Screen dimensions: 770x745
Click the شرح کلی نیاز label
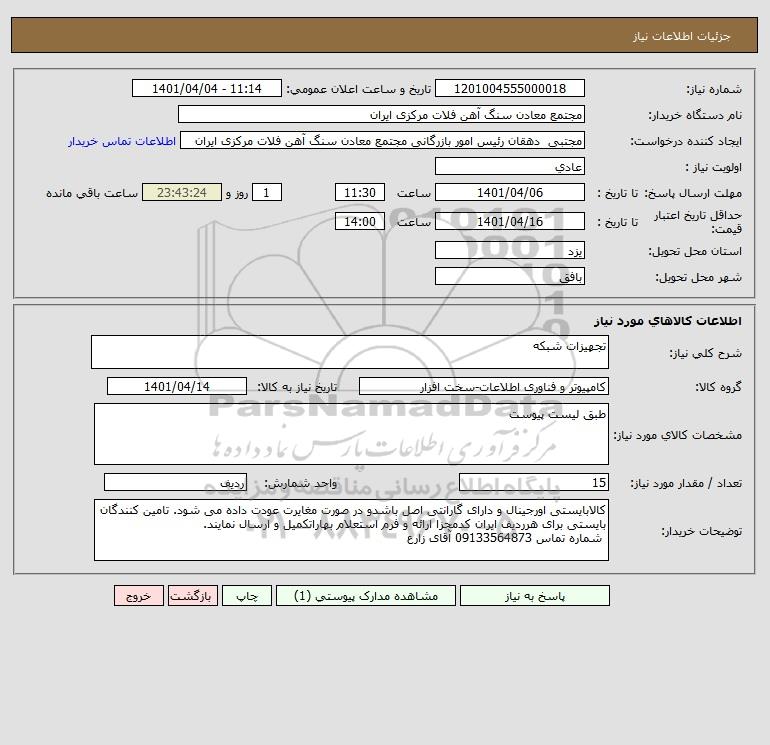click(706, 353)
